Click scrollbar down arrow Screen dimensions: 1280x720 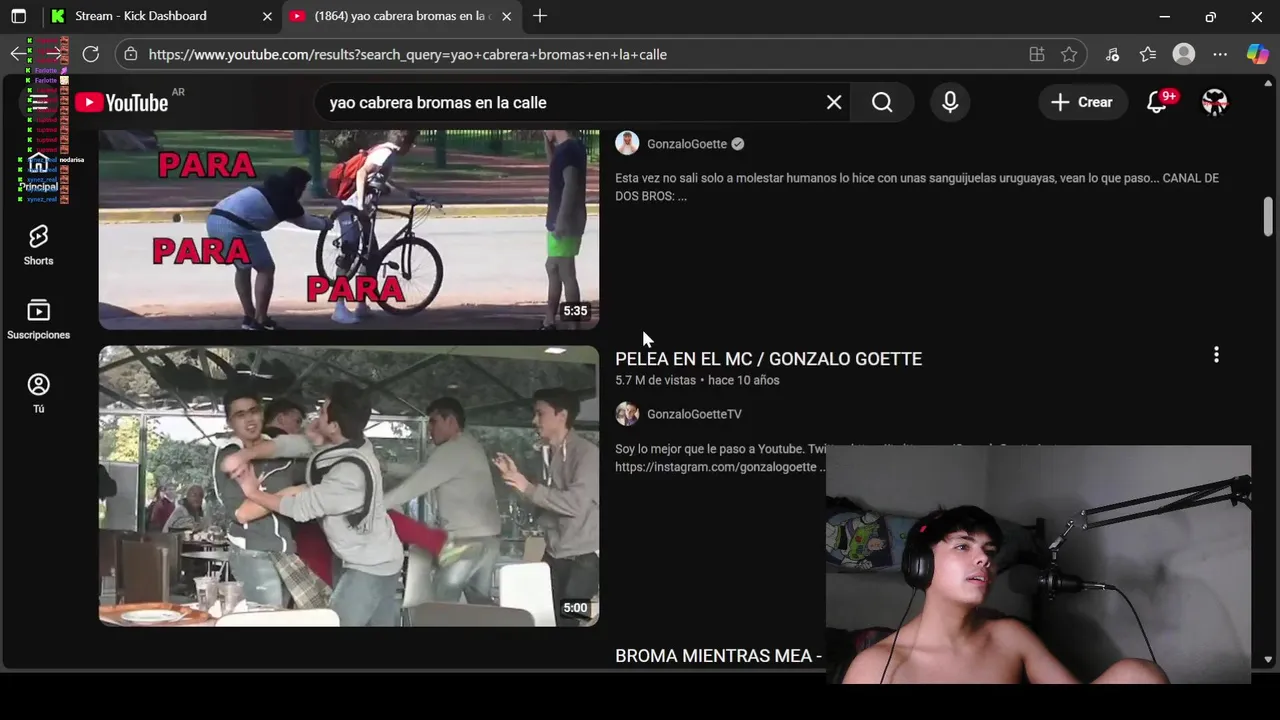click(x=1268, y=659)
